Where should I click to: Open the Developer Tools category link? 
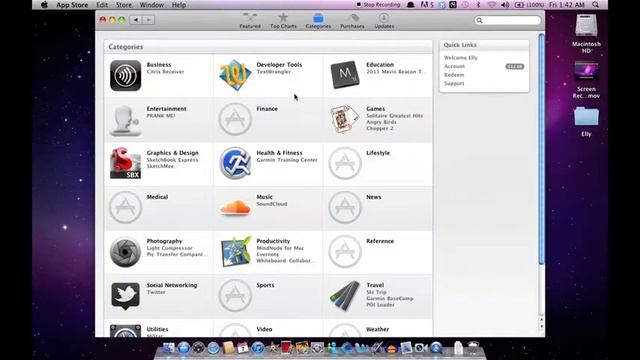tap(279, 64)
